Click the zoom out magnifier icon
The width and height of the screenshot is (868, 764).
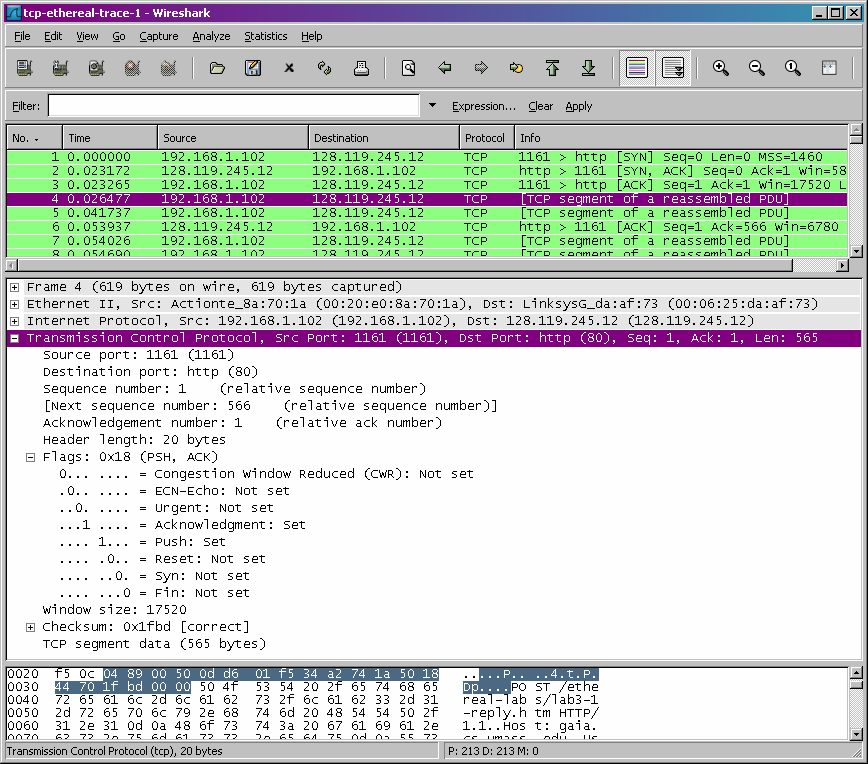pos(756,68)
